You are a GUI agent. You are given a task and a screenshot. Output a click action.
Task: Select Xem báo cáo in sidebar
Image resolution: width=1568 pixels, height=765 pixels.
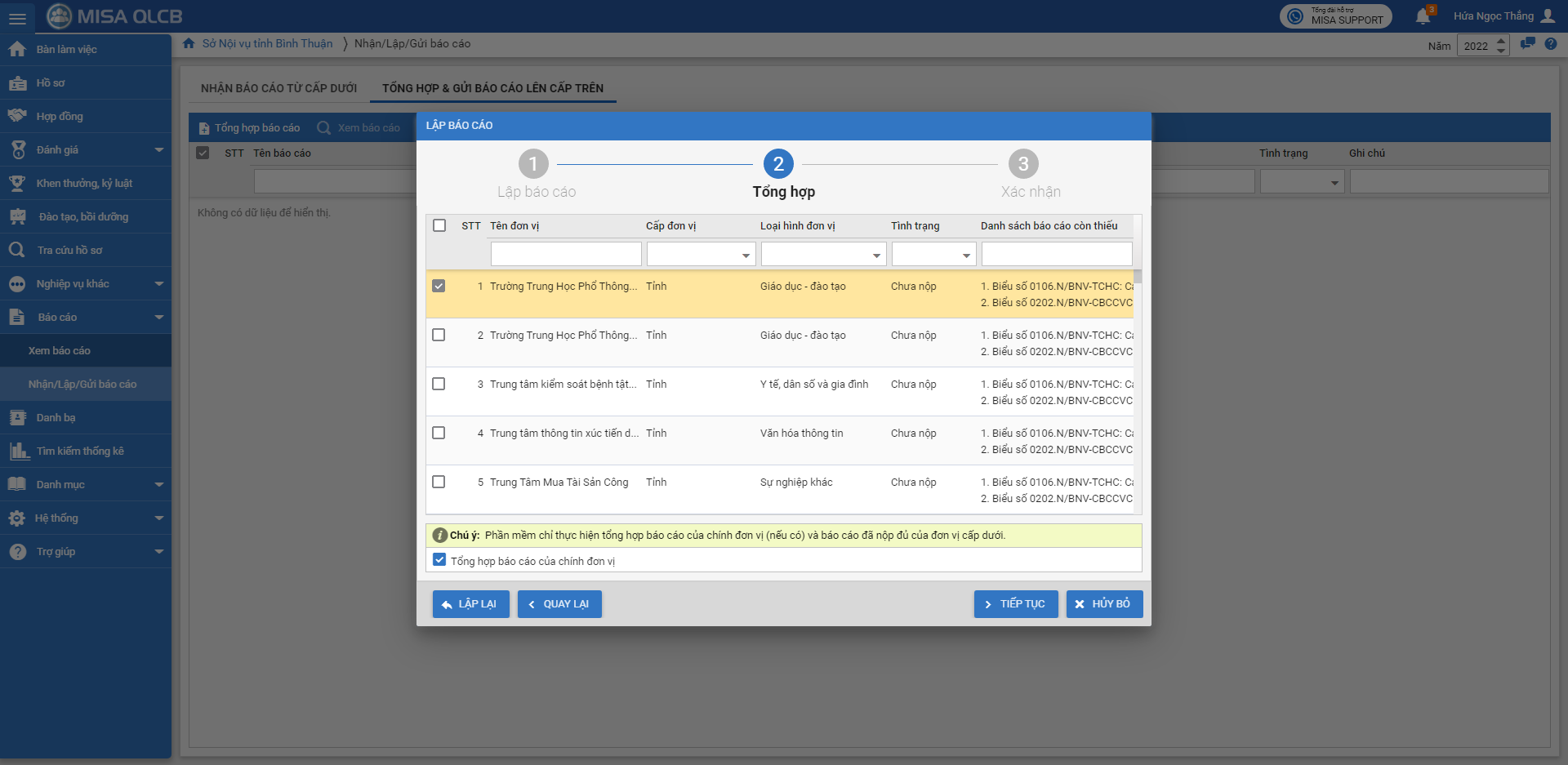60,351
